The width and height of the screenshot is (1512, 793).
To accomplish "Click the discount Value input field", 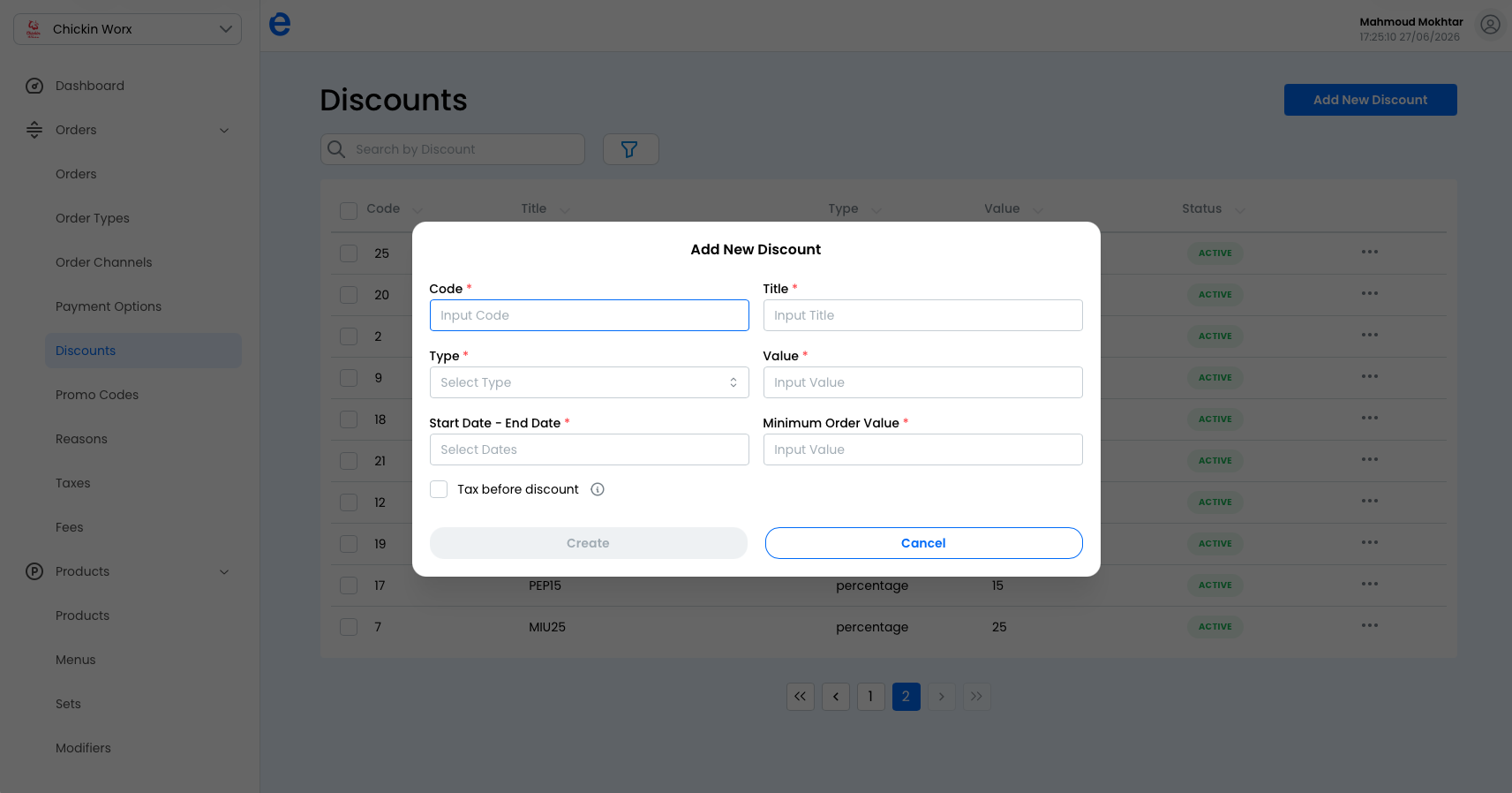I will [x=923, y=382].
